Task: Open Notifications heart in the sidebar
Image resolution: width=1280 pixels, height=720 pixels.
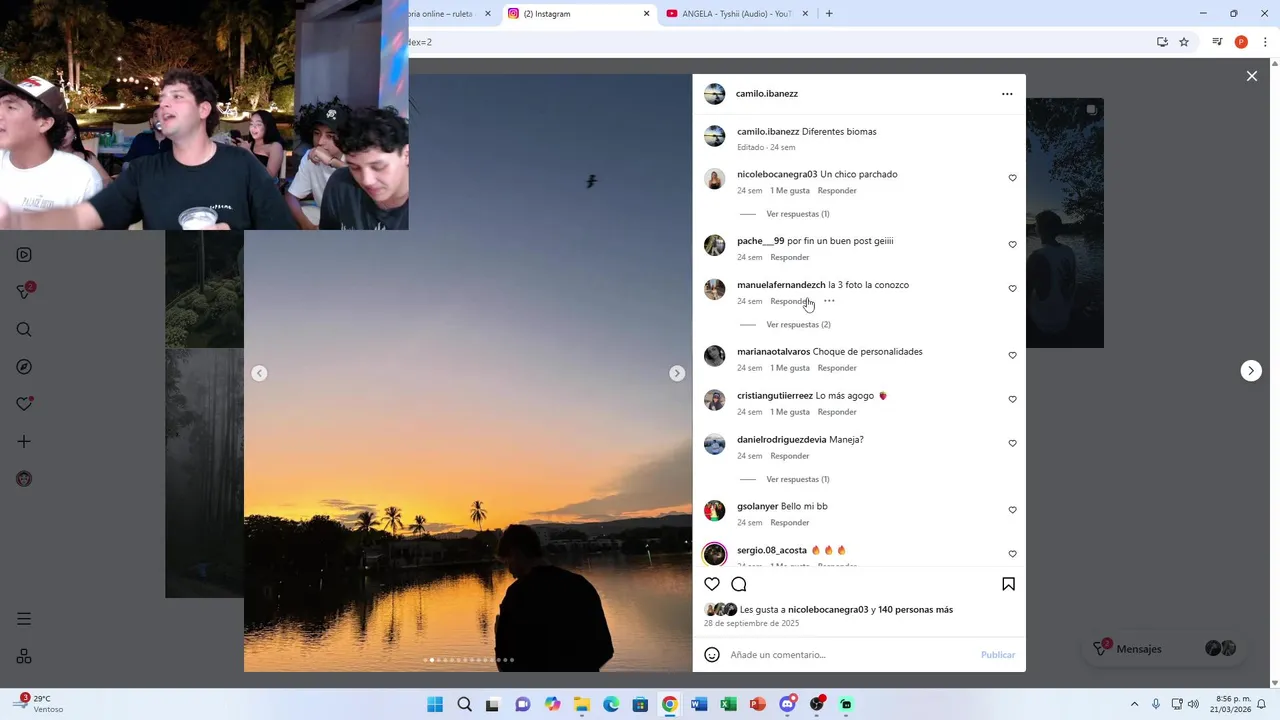Action: coord(24,404)
